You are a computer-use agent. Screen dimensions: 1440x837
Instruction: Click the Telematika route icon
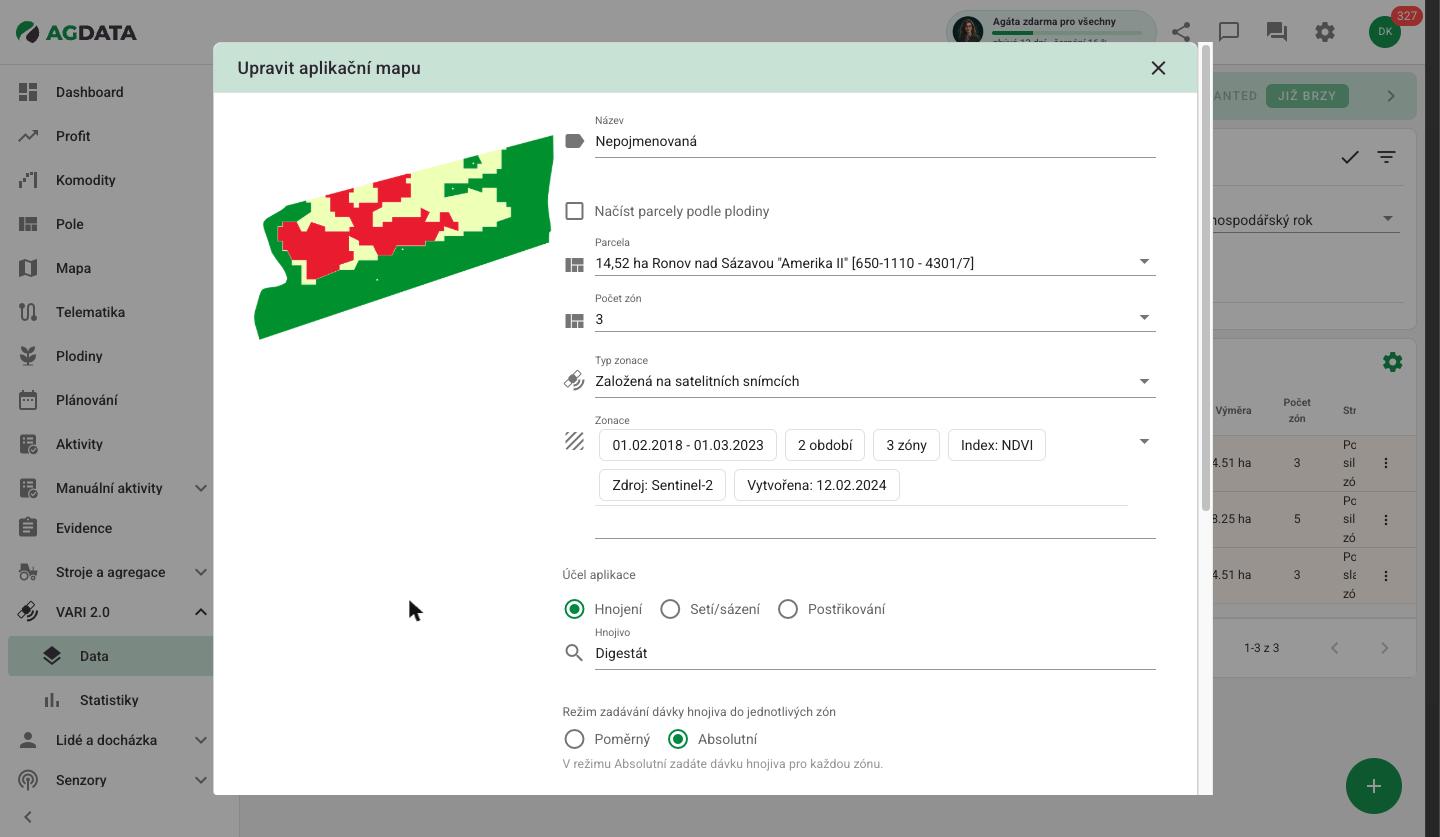tap(28, 312)
